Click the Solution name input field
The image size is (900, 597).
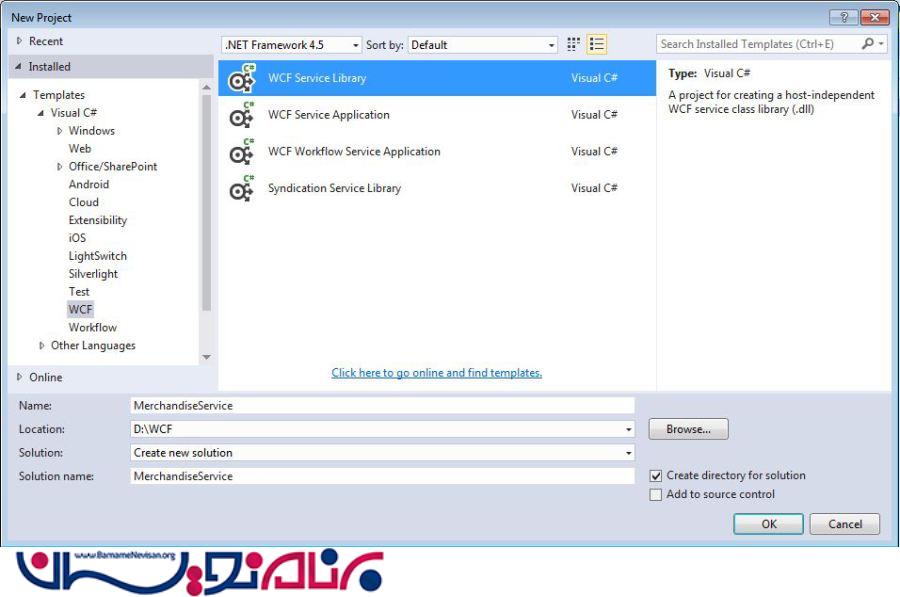(x=382, y=476)
